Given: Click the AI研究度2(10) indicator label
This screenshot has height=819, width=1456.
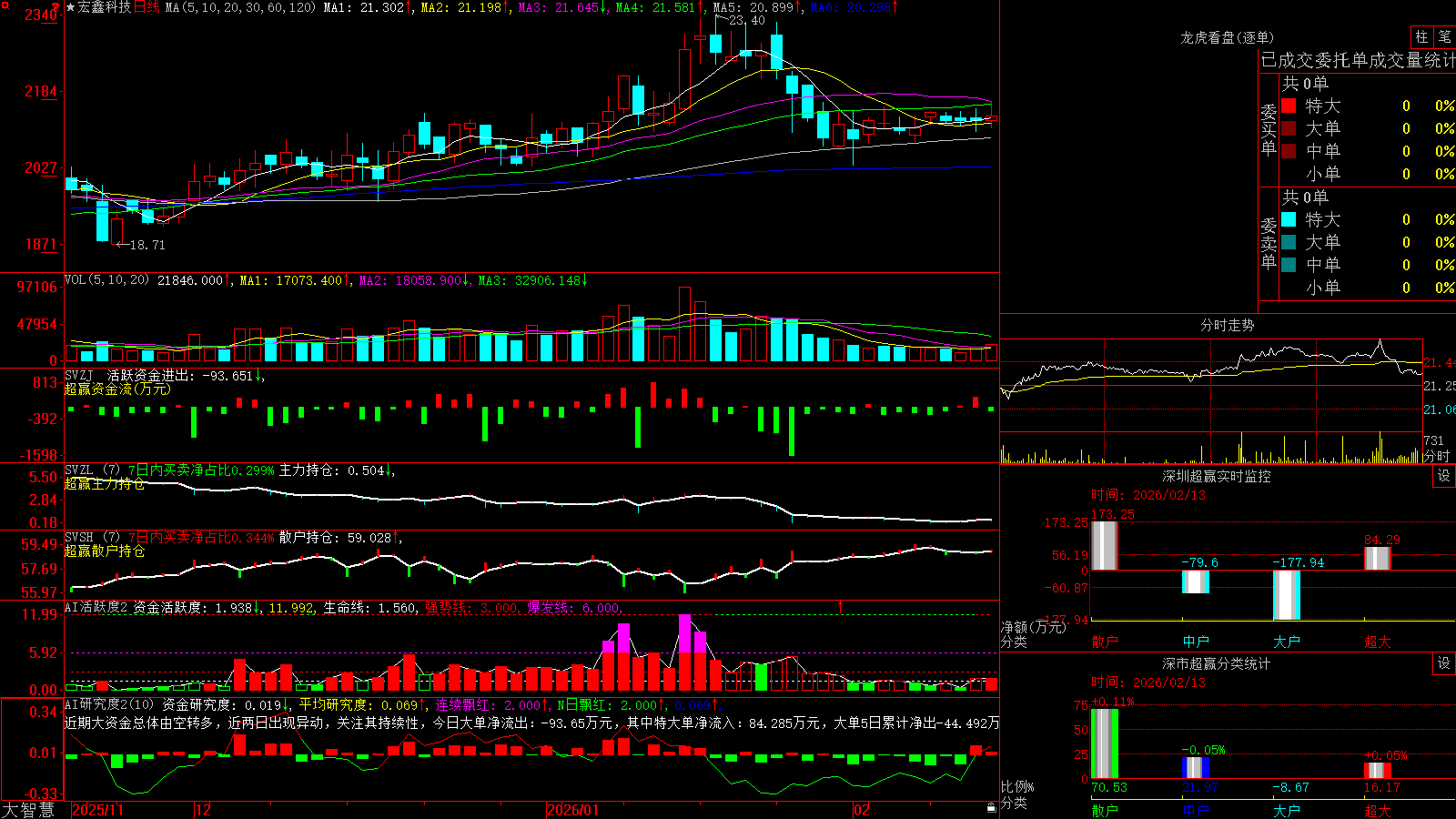Looking at the screenshot, I should pos(109,704).
